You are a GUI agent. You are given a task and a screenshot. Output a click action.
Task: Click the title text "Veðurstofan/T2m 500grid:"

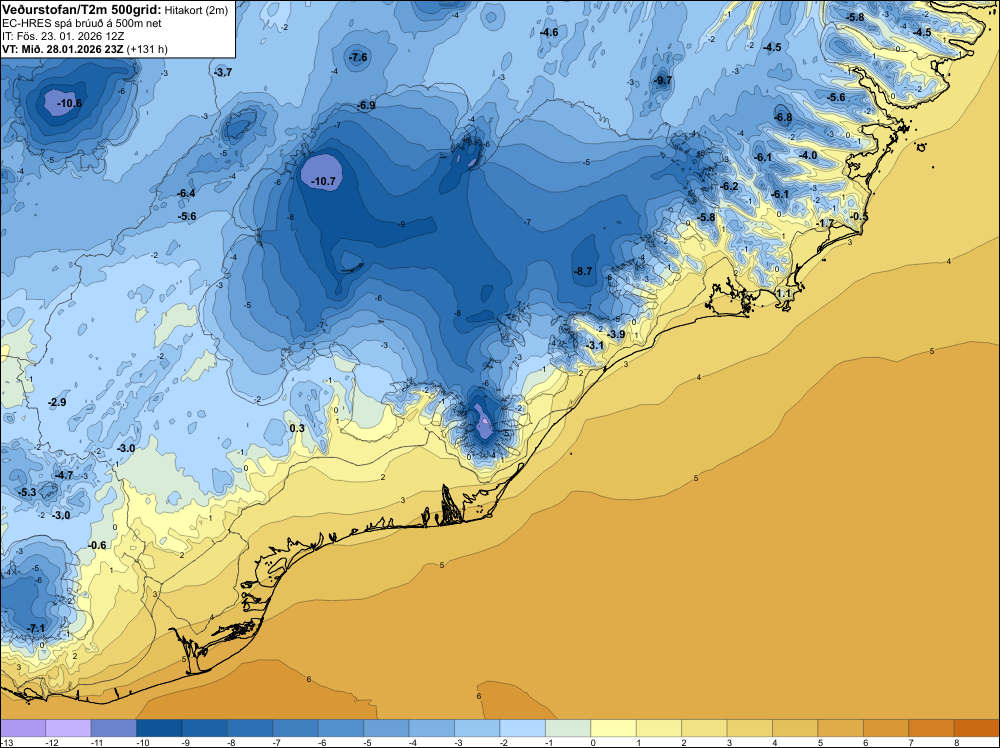click(82, 10)
